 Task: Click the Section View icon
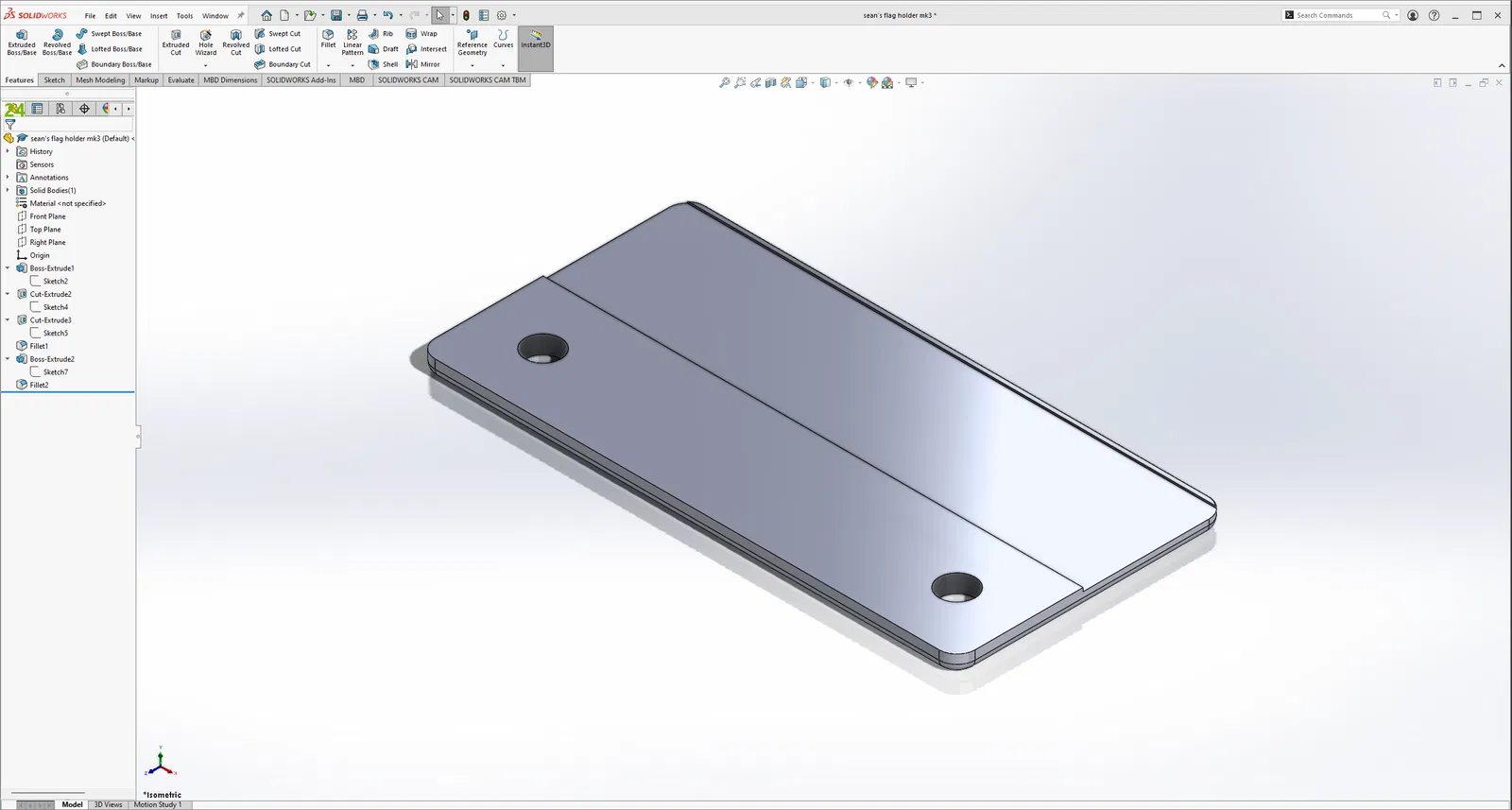click(x=770, y=83)
